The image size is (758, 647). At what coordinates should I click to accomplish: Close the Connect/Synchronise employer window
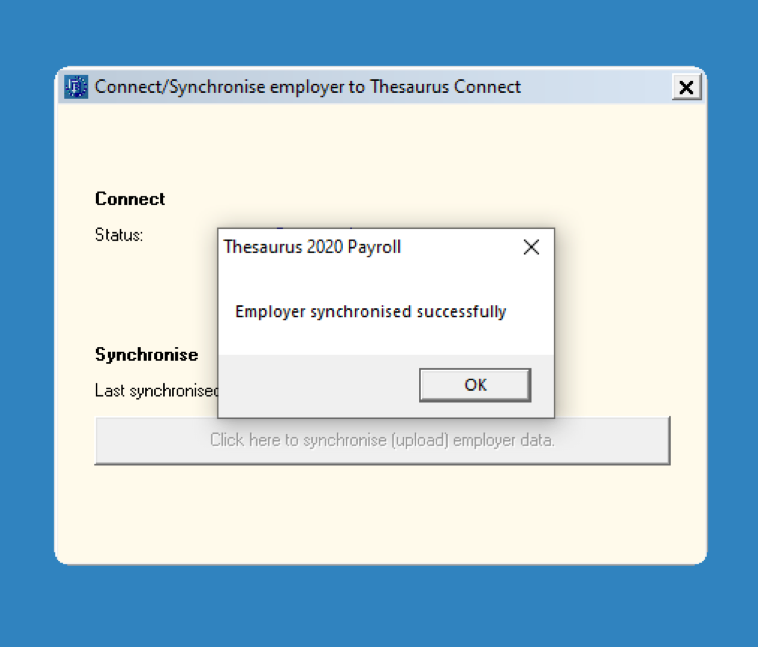coord(686,88)
